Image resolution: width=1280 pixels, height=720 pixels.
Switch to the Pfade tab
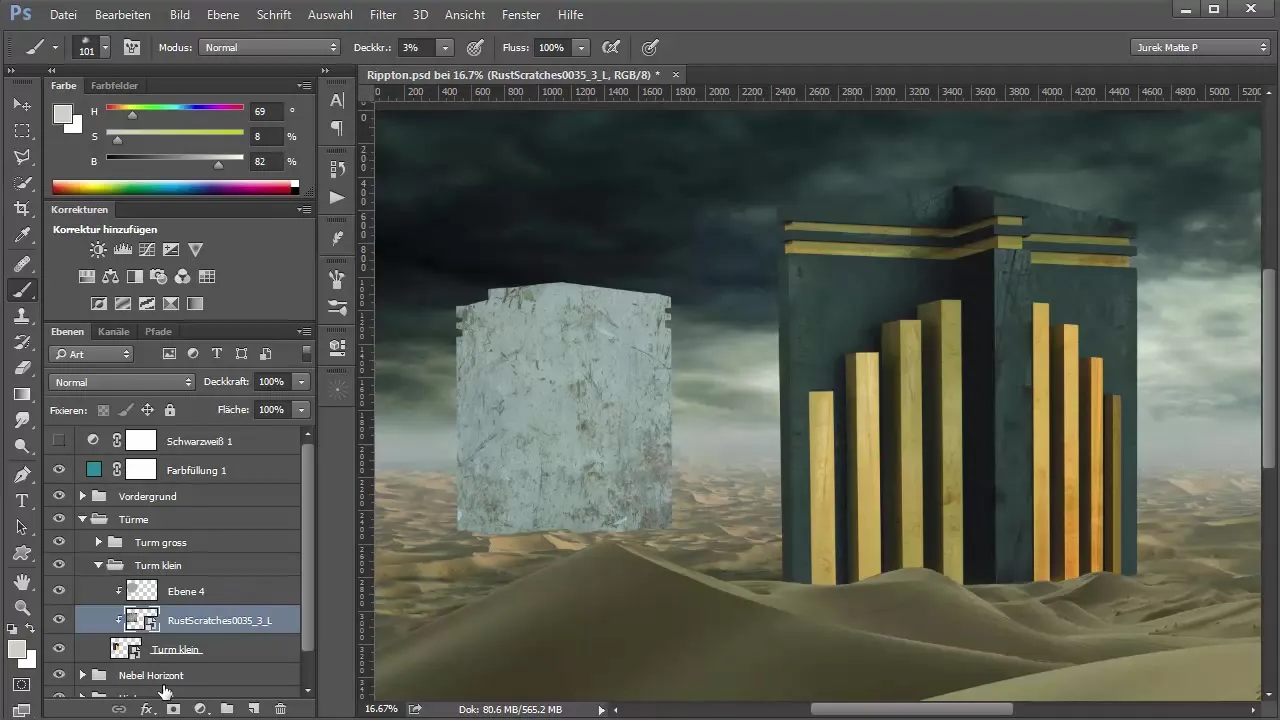[158, 331]
